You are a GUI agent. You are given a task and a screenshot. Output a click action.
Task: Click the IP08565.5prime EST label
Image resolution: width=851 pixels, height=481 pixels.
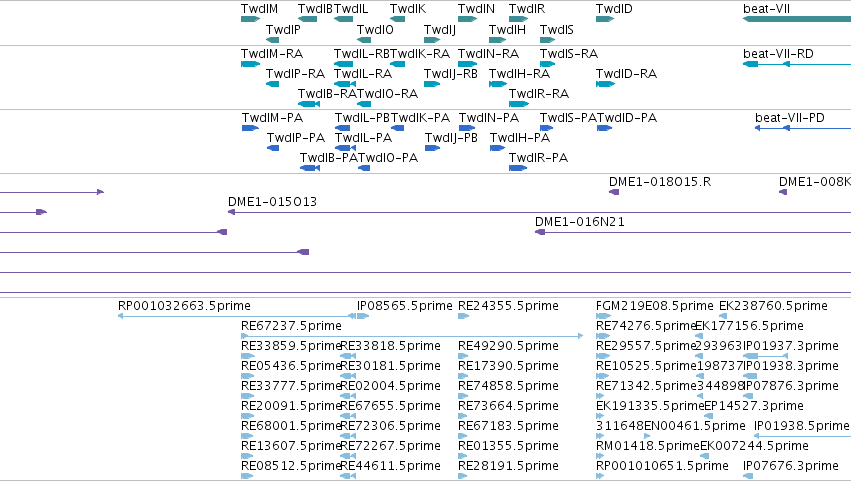coord(404,306)
